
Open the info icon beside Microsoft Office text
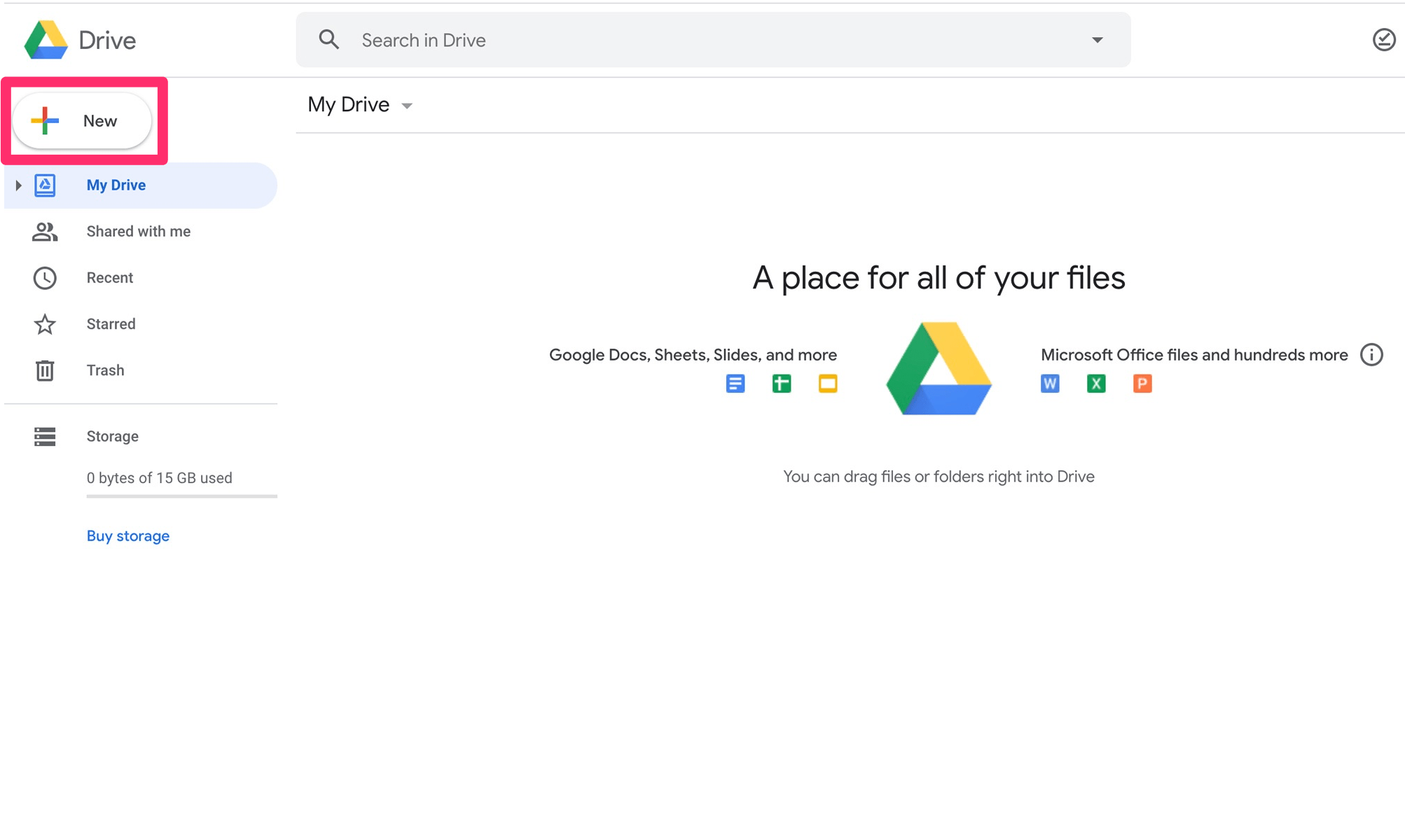(1371, 355)
